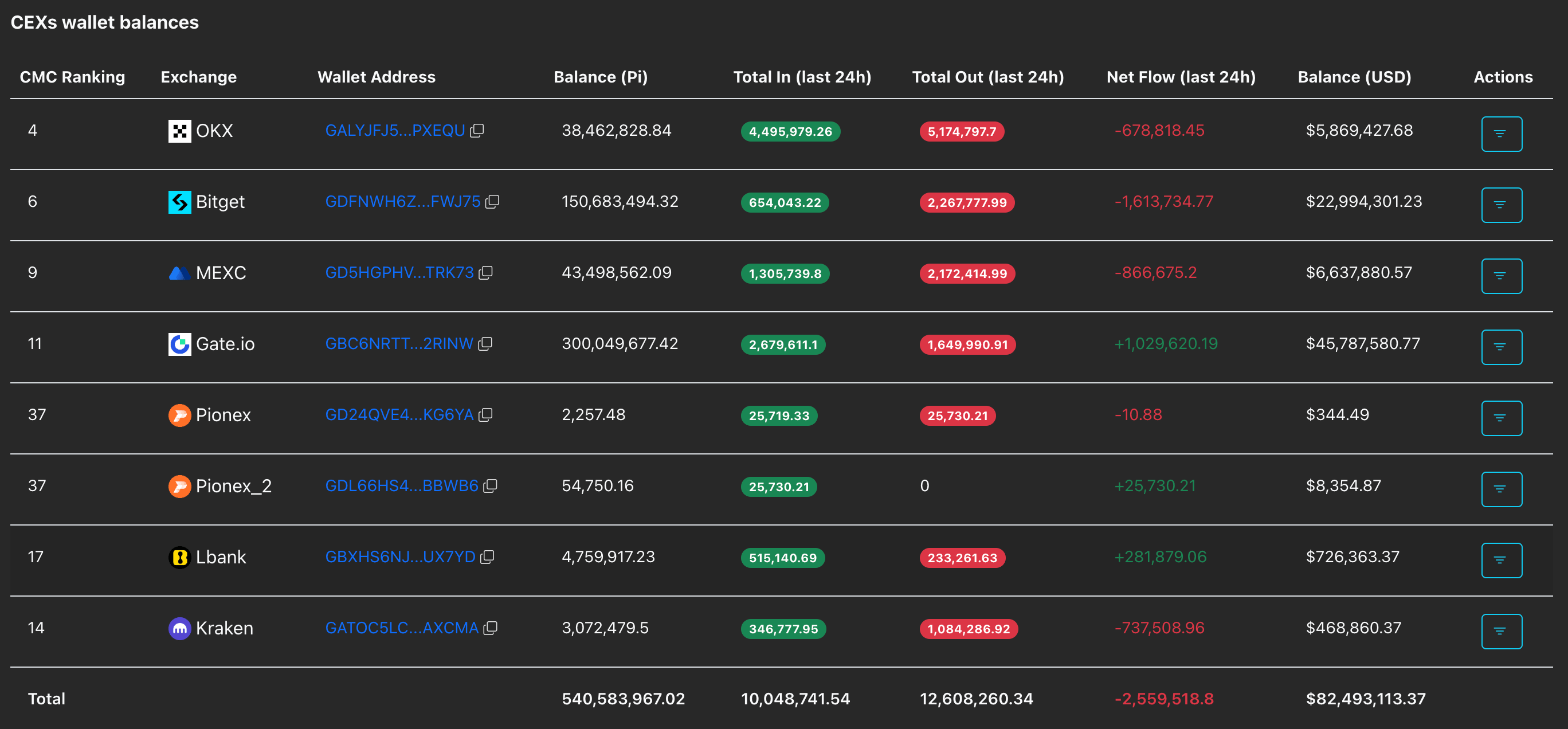This screenshot has height=729, width=1568.
Task: Click the CMC Ranking column header
Action: 72,77
